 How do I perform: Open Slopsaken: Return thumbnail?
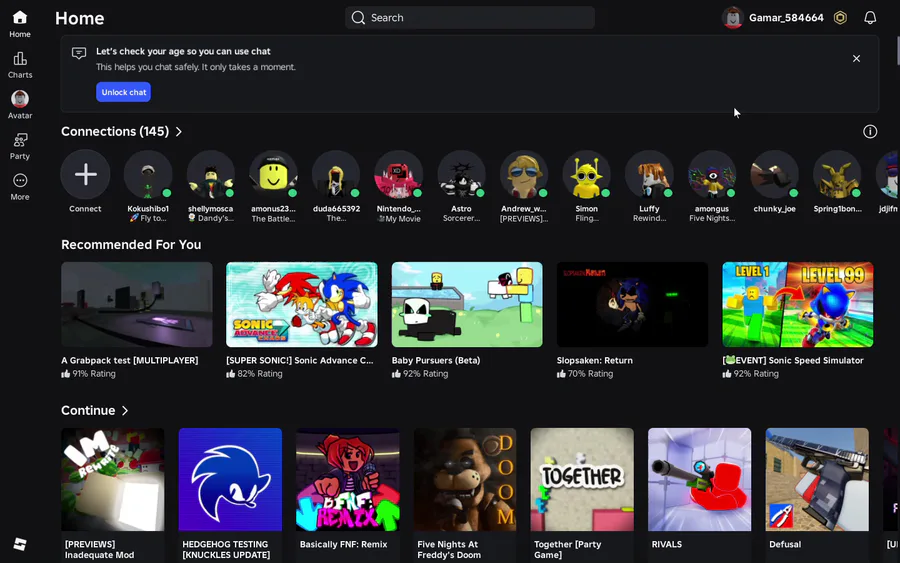(632, 305)
